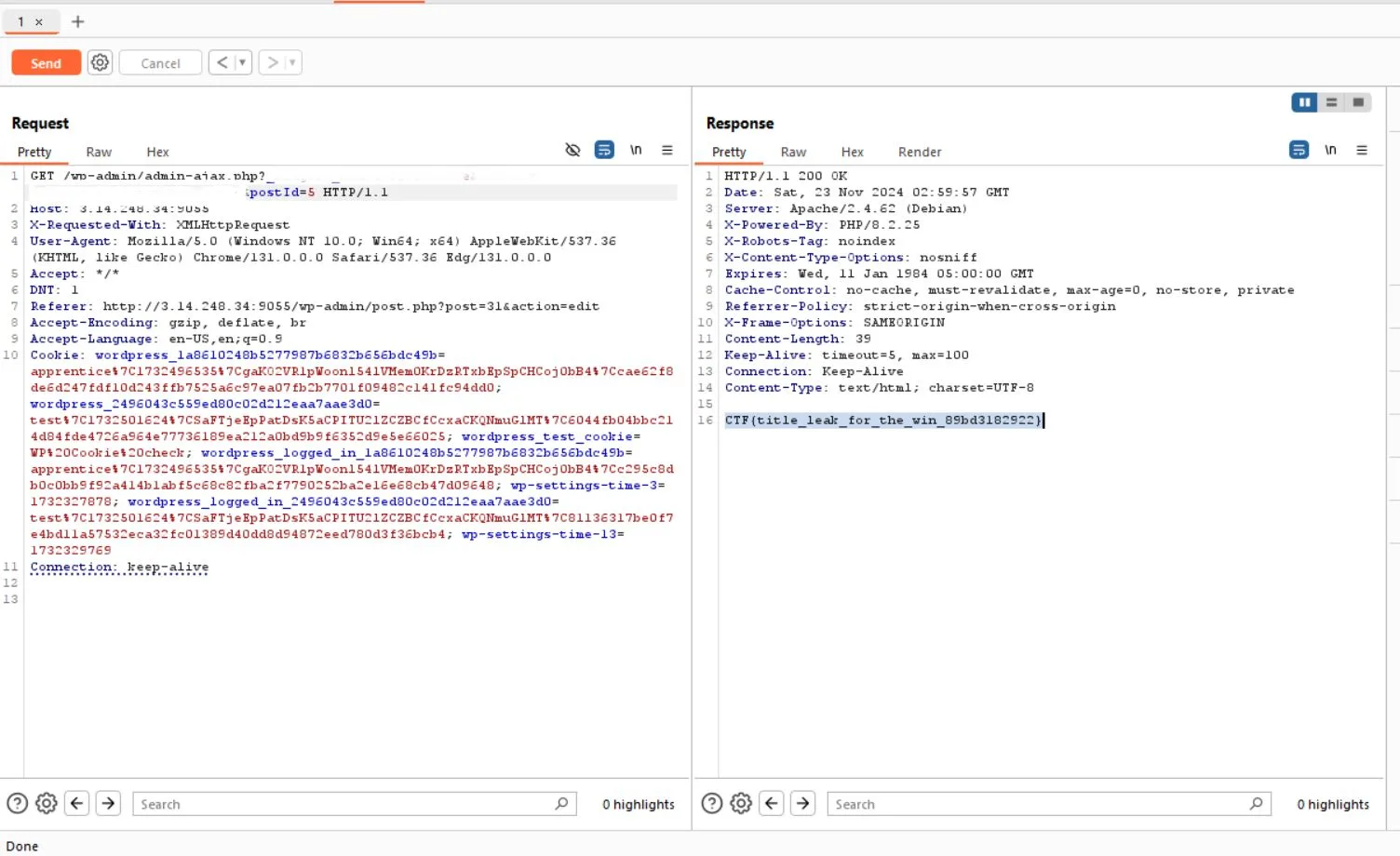1400x856 pixels.
Task: Click the orange Send button
Action: click(46, 62)
